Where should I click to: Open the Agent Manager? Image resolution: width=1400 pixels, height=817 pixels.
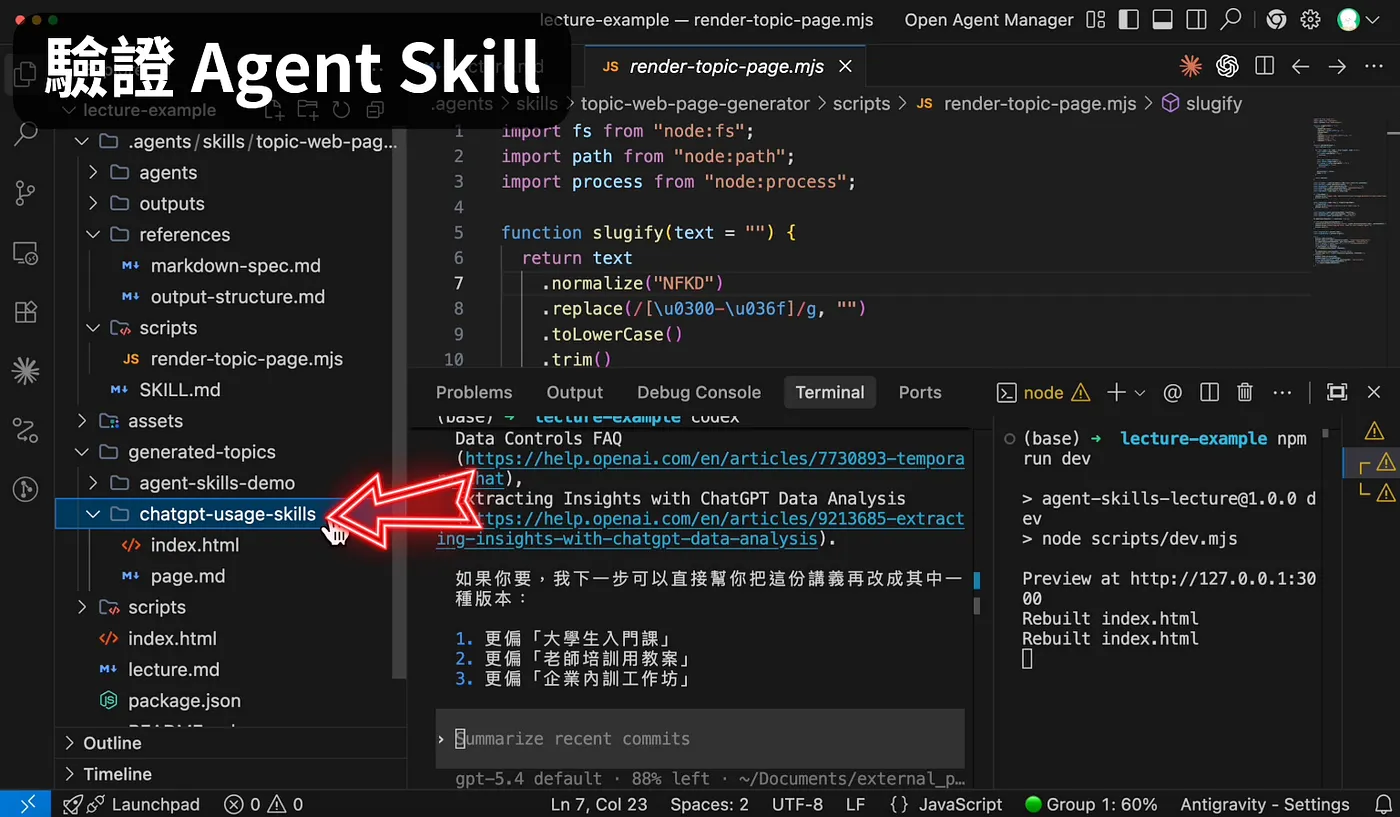[x=989, y=20]
